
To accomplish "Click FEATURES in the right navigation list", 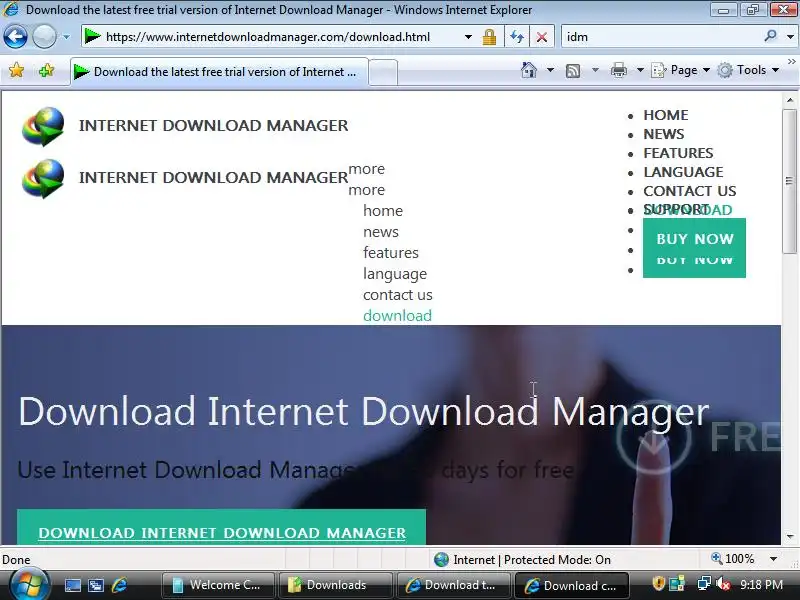I will (x=678, y=153).
